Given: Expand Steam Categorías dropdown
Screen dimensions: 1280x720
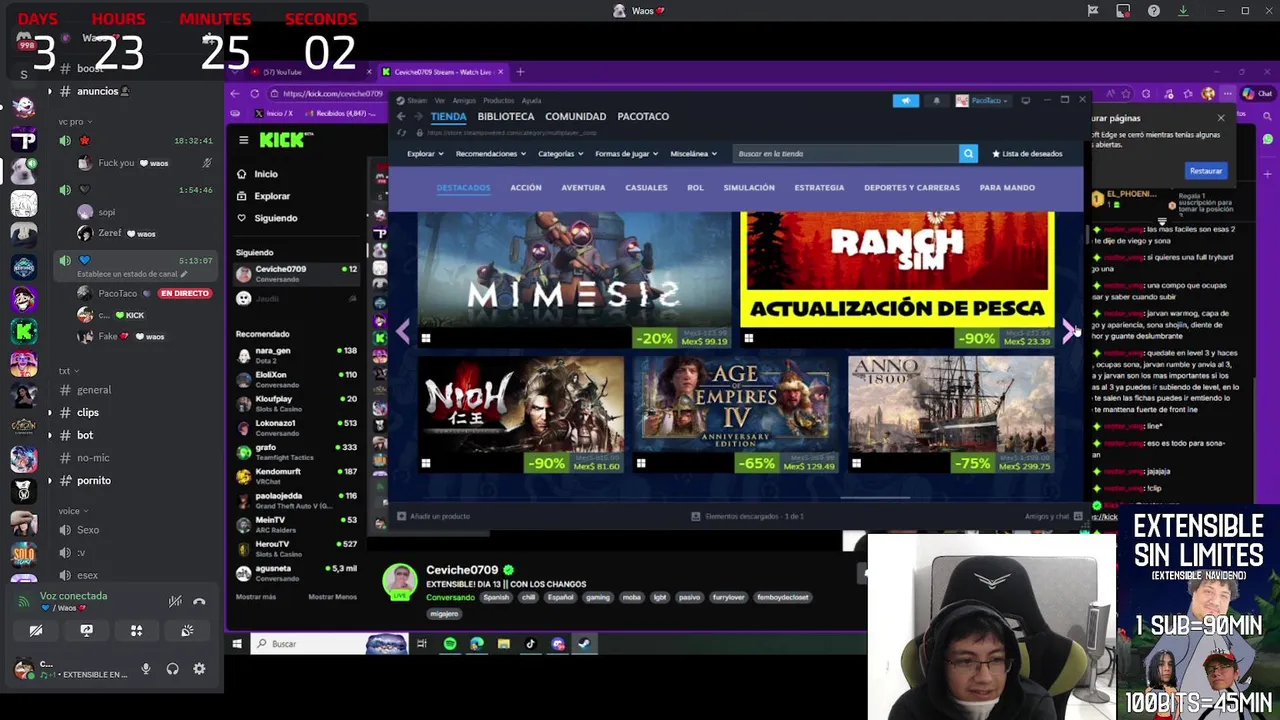Looking at the screenshot, I should pyautogui.click(x=560, y=154).
